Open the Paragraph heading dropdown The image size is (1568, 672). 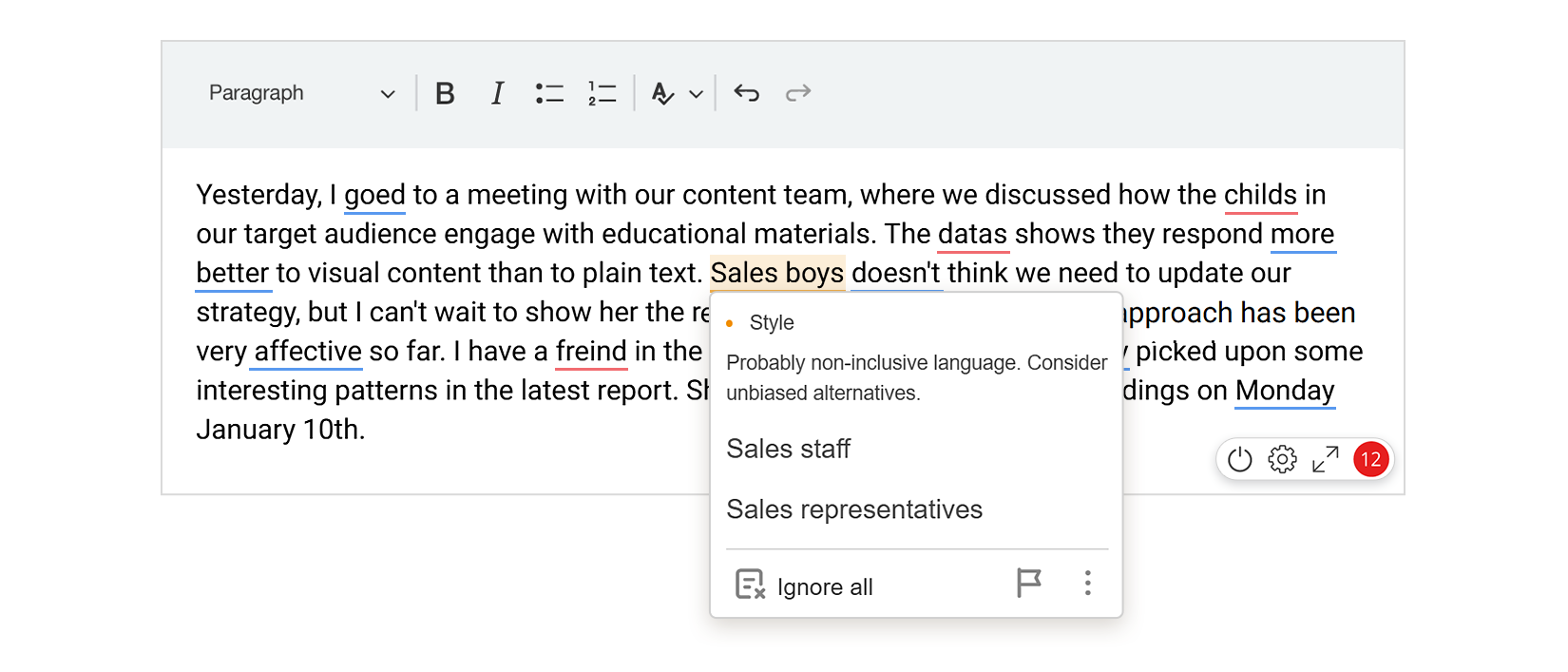(301, 93)
